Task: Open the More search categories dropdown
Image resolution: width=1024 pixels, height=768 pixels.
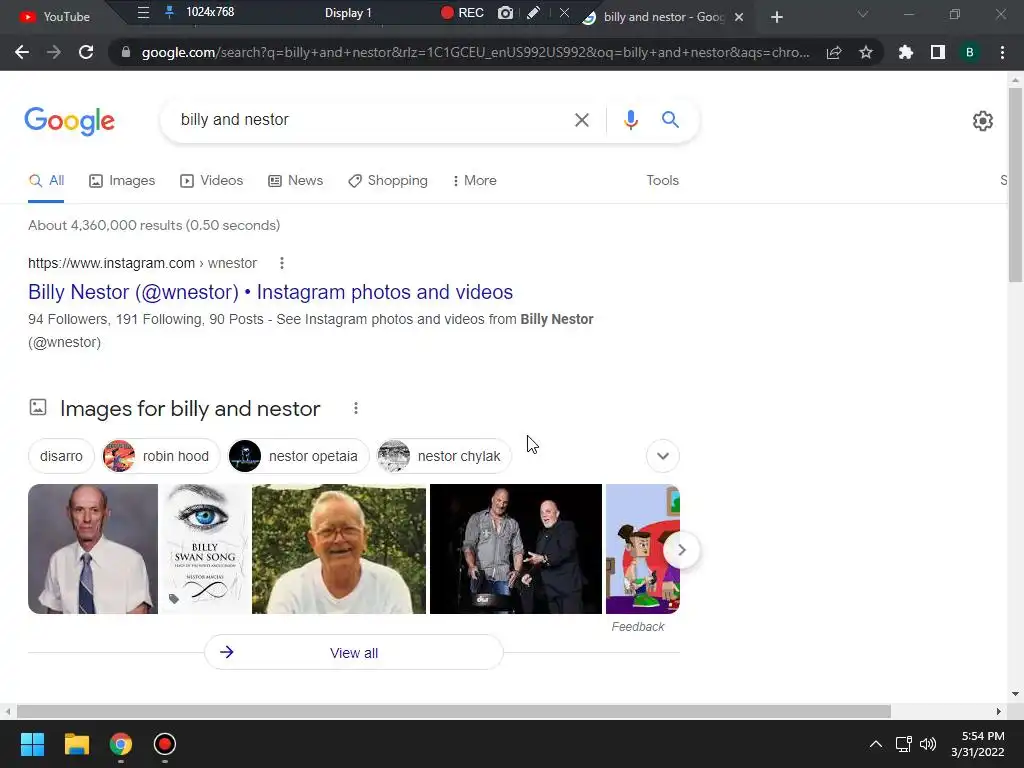Action: [475, 180]
